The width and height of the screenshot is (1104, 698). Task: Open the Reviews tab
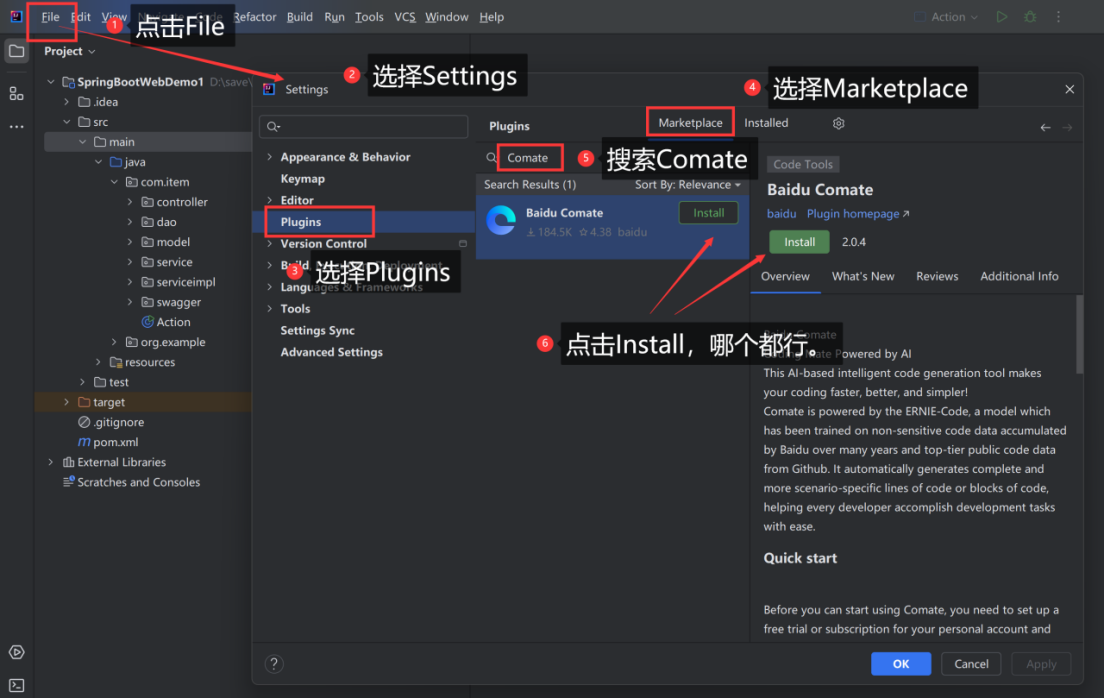point(937,276)
